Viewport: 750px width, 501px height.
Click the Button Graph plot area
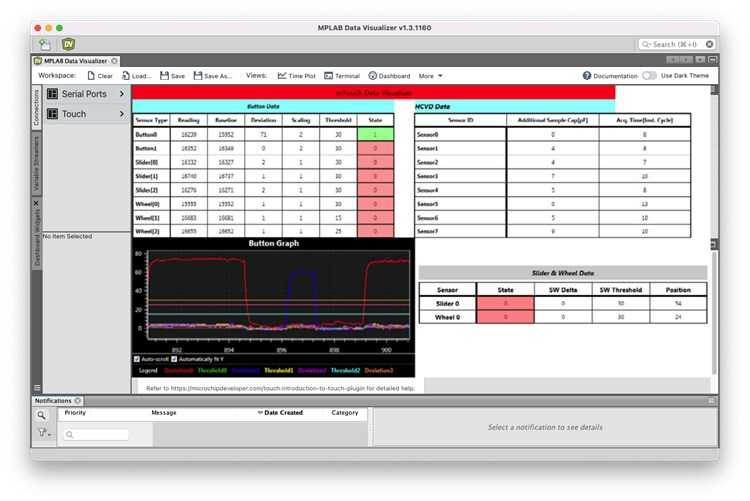click(x=279, y=294)
